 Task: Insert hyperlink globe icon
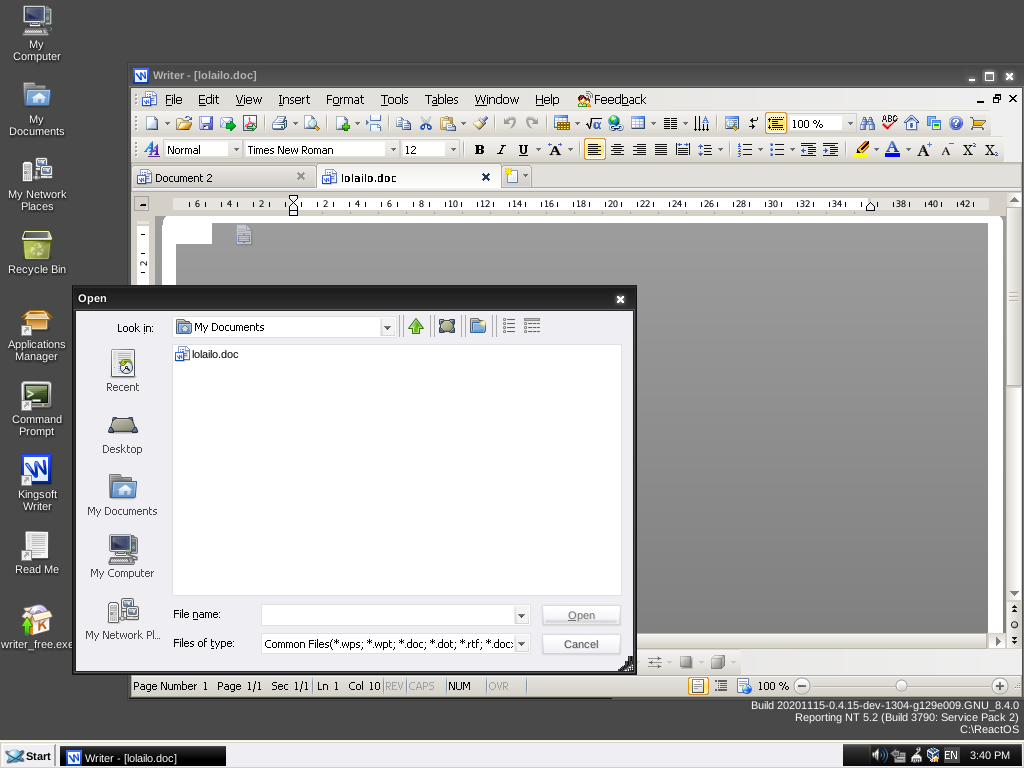point(615,123)
